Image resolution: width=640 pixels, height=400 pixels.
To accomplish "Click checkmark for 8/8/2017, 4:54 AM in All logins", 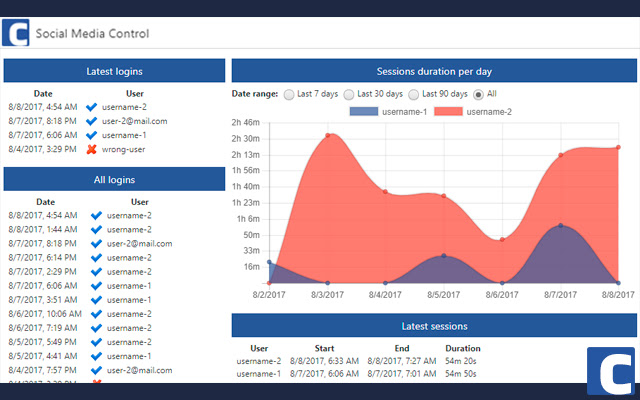I will pos(96,216).
